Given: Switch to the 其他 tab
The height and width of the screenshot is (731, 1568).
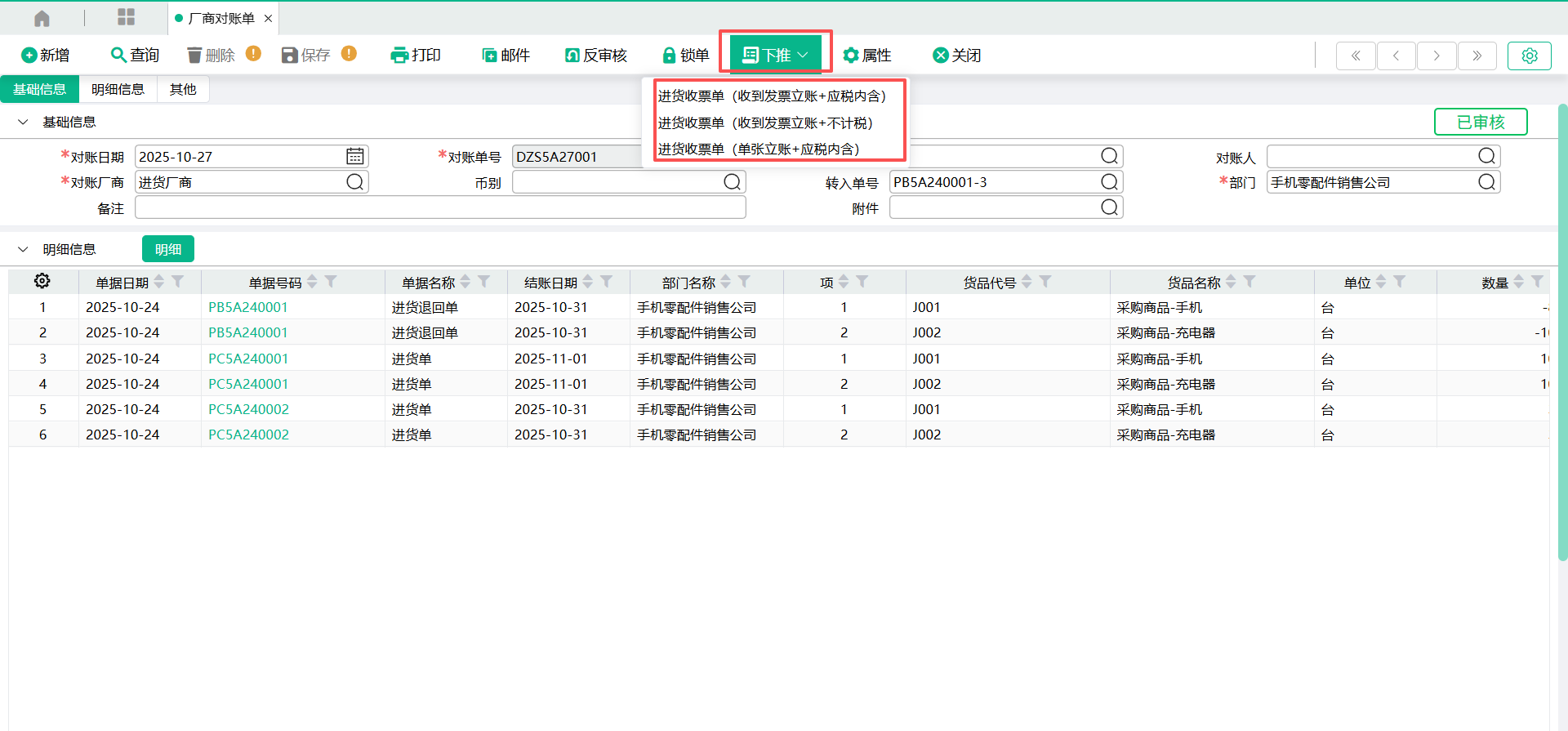Looking at the screenshot, I should (x=182, y=89).
